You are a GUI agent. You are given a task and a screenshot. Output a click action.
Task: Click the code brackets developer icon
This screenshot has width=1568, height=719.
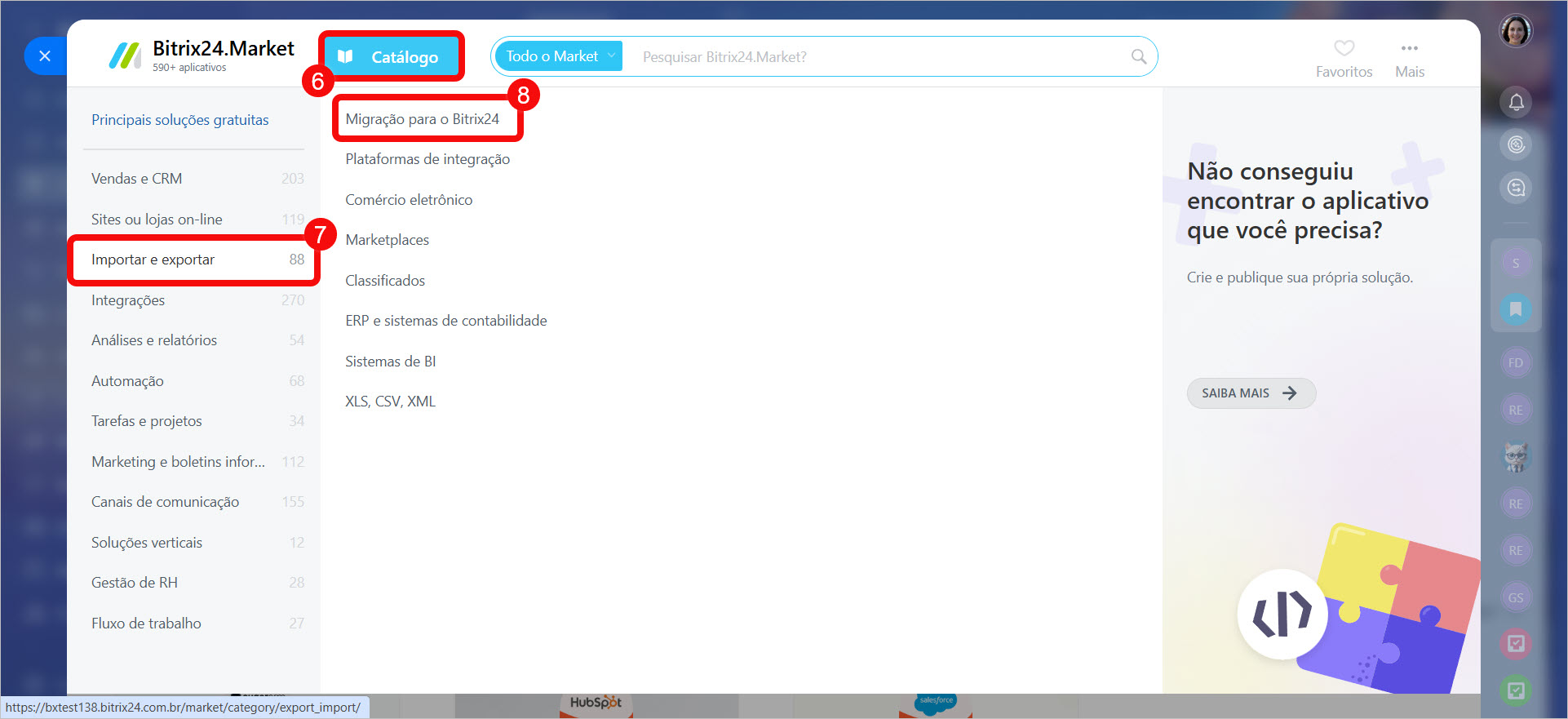1282,614
